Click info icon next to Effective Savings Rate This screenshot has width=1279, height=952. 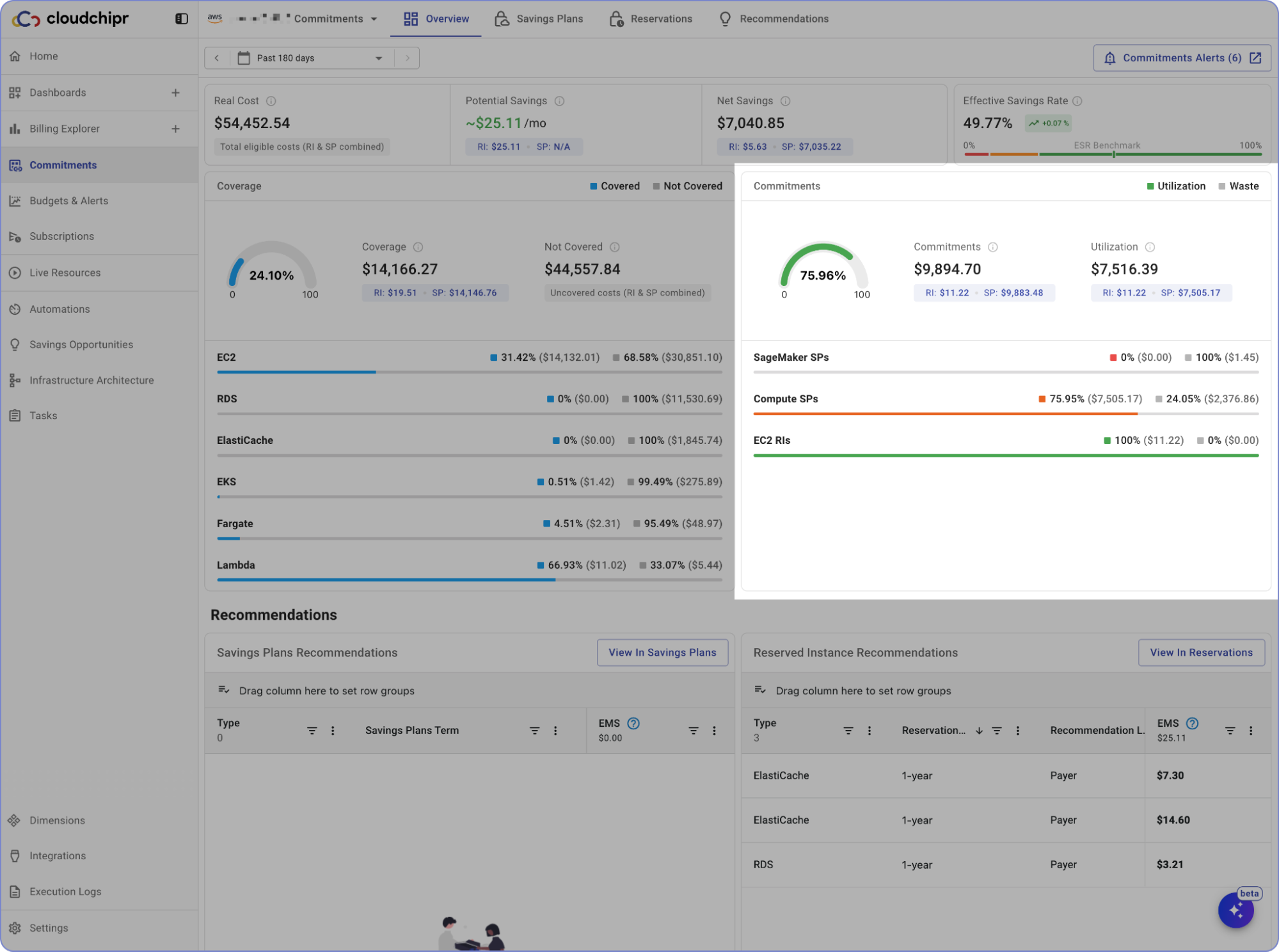[1077, 101]
